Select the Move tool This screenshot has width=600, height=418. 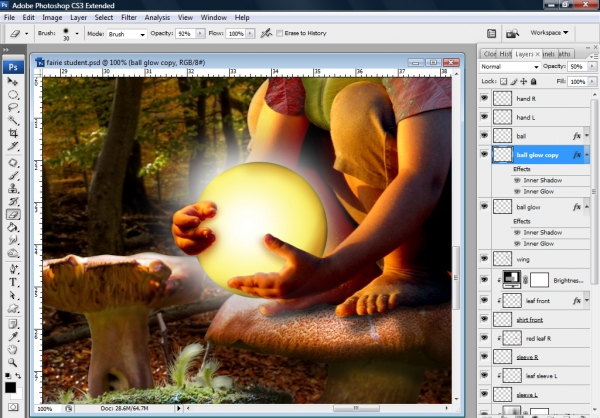pyautogui.click(x=13, y=82)
